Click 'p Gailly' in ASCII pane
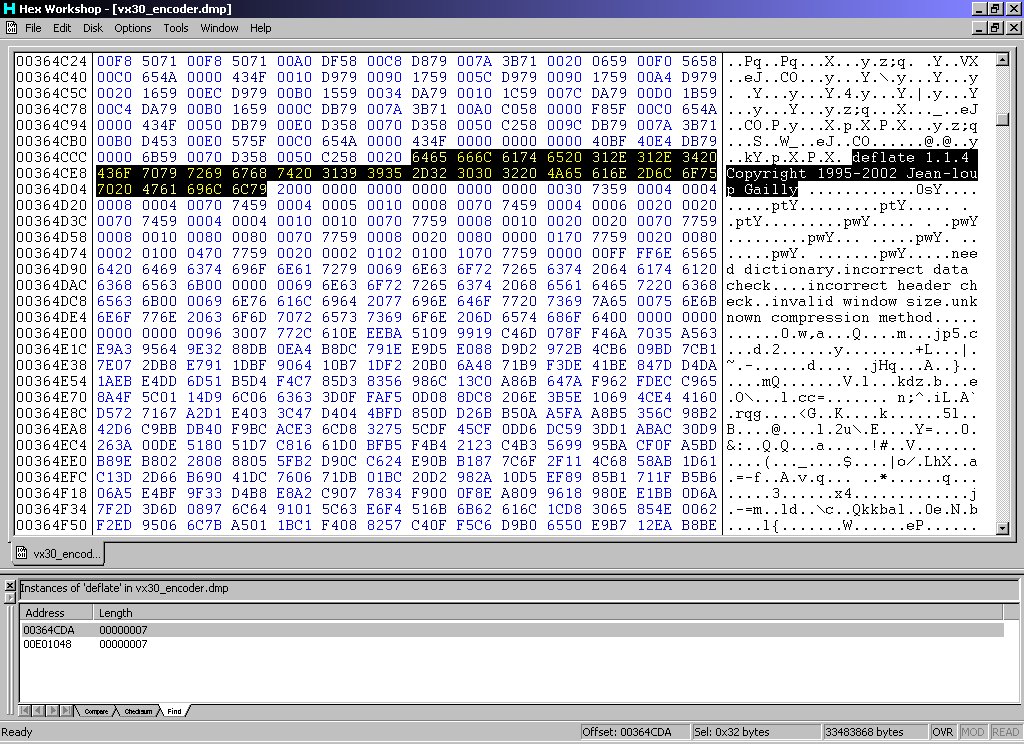1024x744 pixels. [x=762, y=189]
